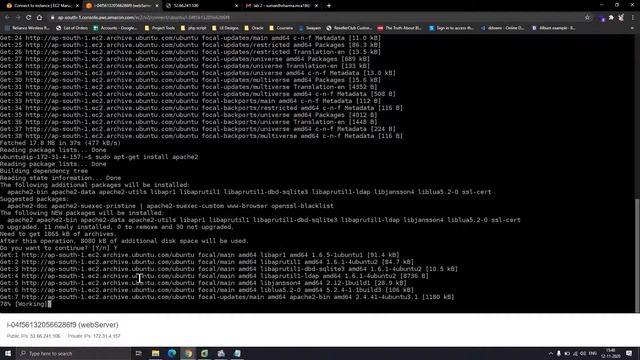The height and width of the screenshot is (360, 640).
Task: Show hidden system tray icons
Action: pyautogui.click(x=551, y=353)
